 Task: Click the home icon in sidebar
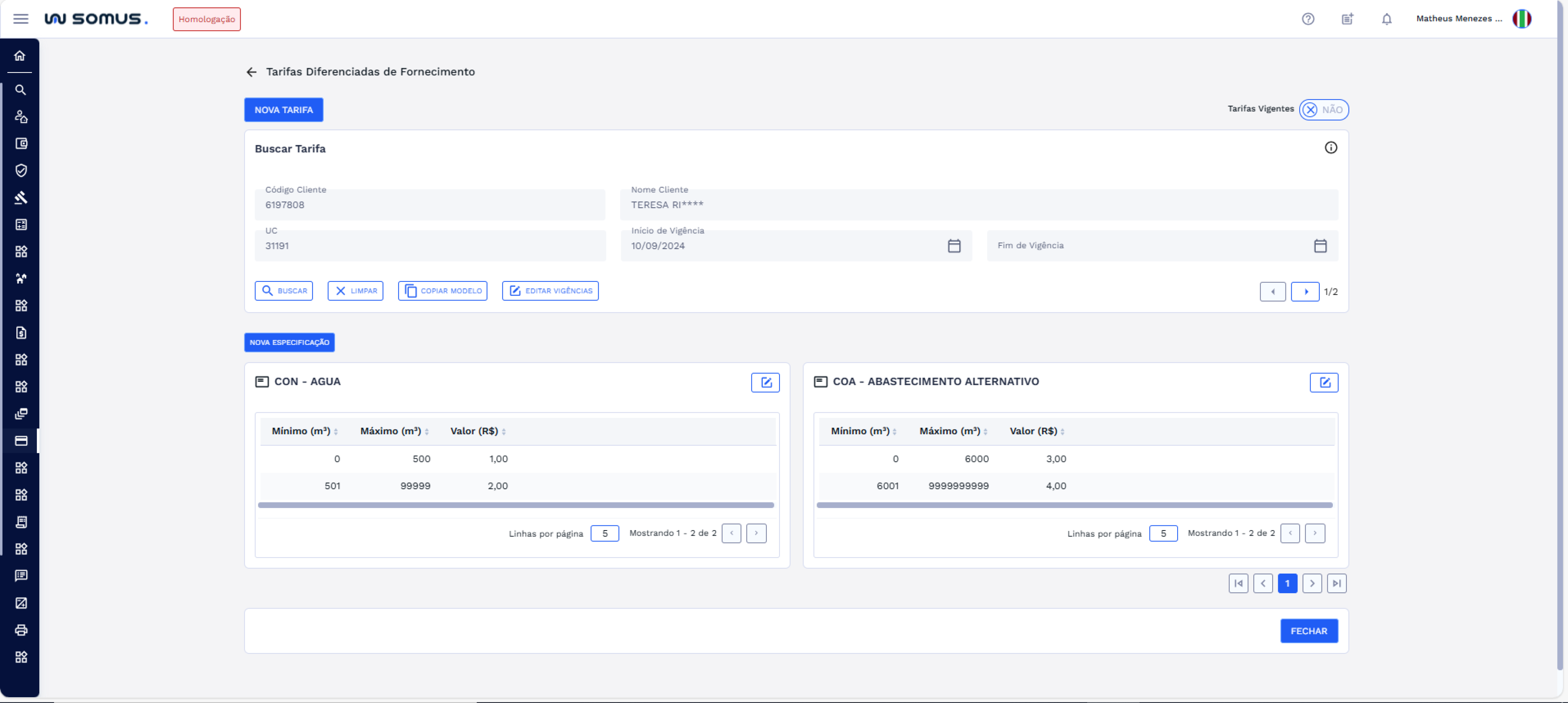[20, 56]
